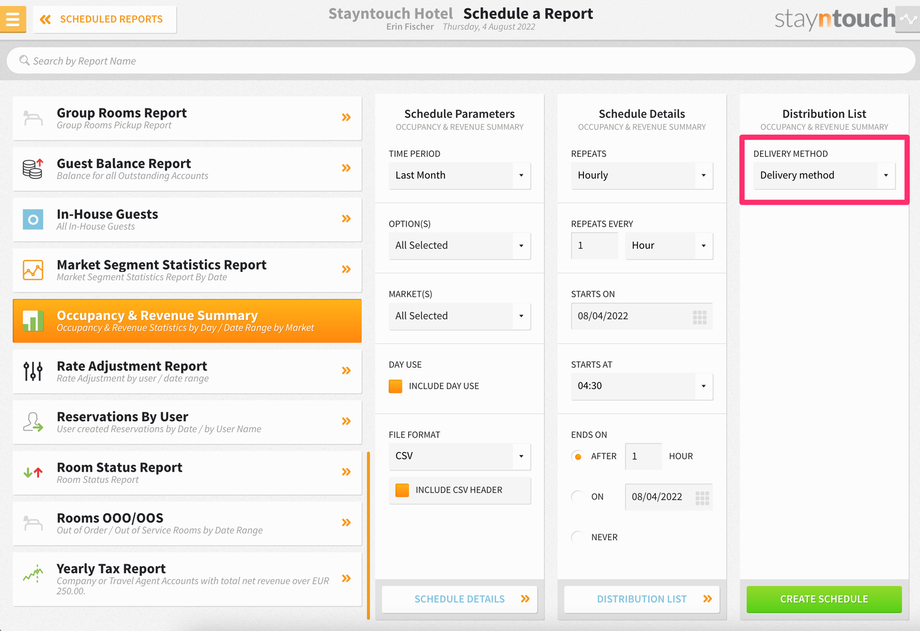Image resolution: width=920 pixels, height=631 pixels.
Task: Select the Guest Balance Report entry
Action: [187, 168]
